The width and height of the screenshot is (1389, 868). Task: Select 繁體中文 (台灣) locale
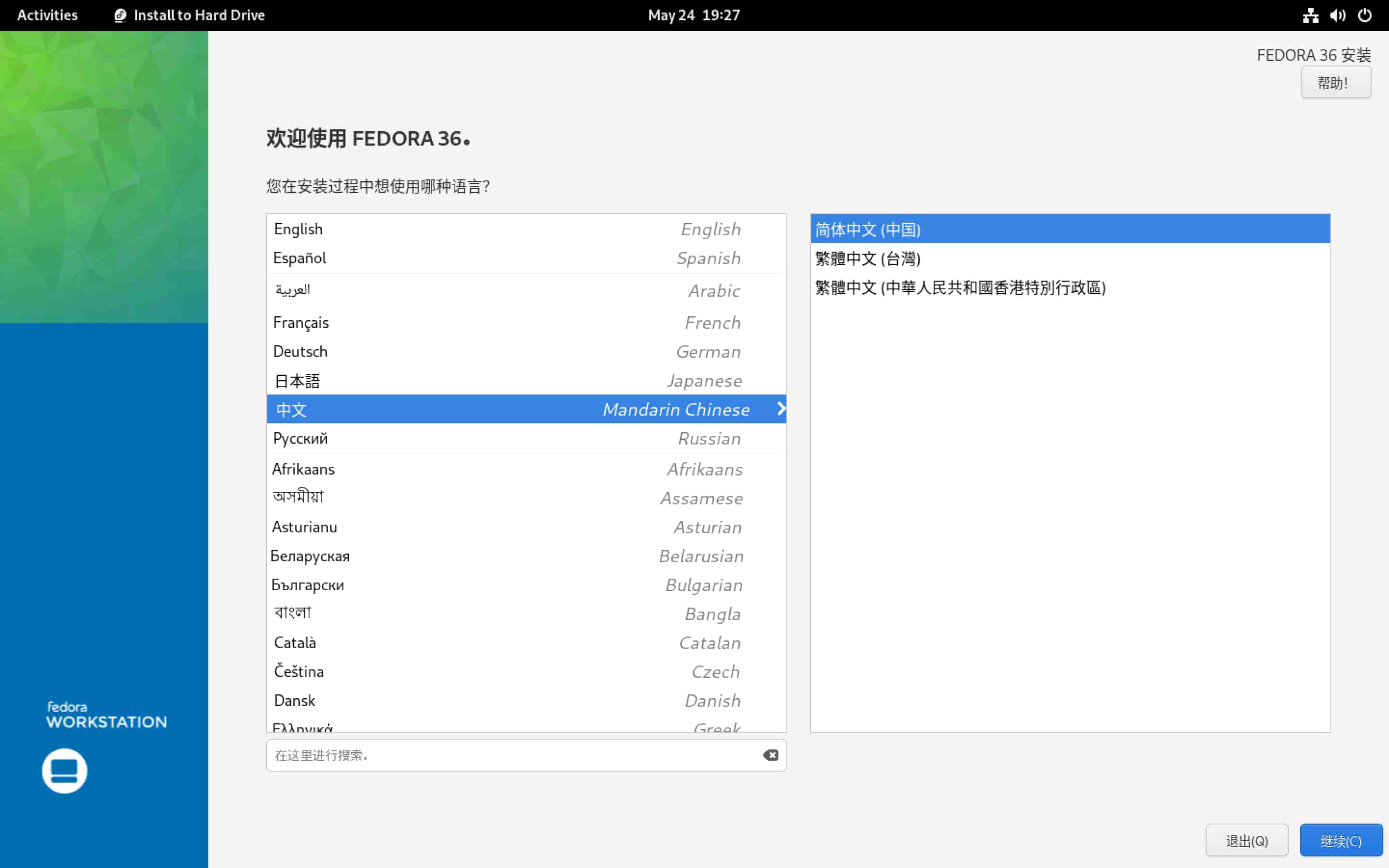[x=1070, y=258]
